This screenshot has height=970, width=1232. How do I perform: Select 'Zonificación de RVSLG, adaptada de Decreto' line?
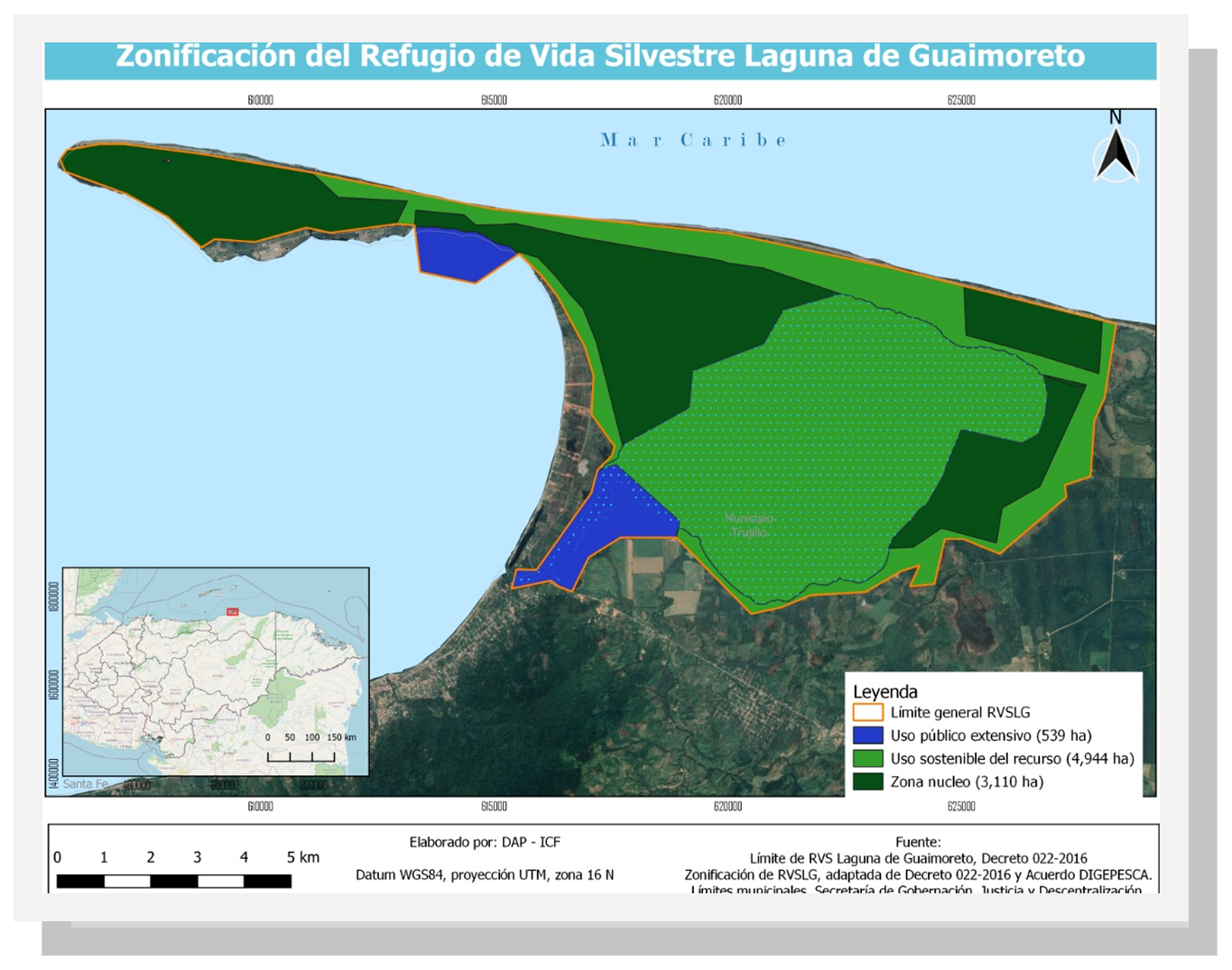pyautogui.click(x=918, y=874)
